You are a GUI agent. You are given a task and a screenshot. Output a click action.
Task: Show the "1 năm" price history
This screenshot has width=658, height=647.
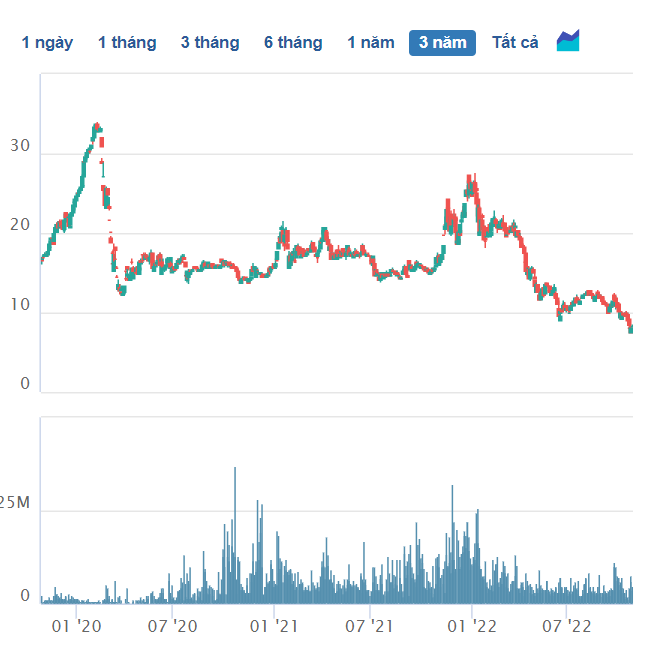(x=370, y=43)
